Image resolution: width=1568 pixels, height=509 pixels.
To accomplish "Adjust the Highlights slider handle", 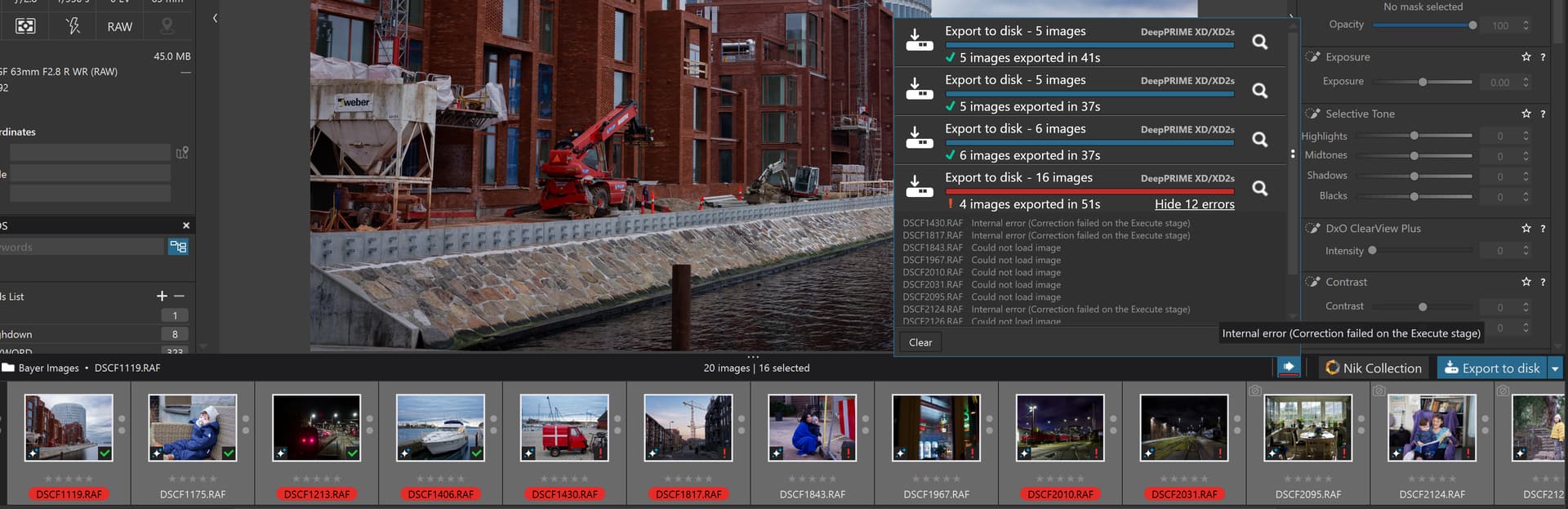I will point(1414,136).
